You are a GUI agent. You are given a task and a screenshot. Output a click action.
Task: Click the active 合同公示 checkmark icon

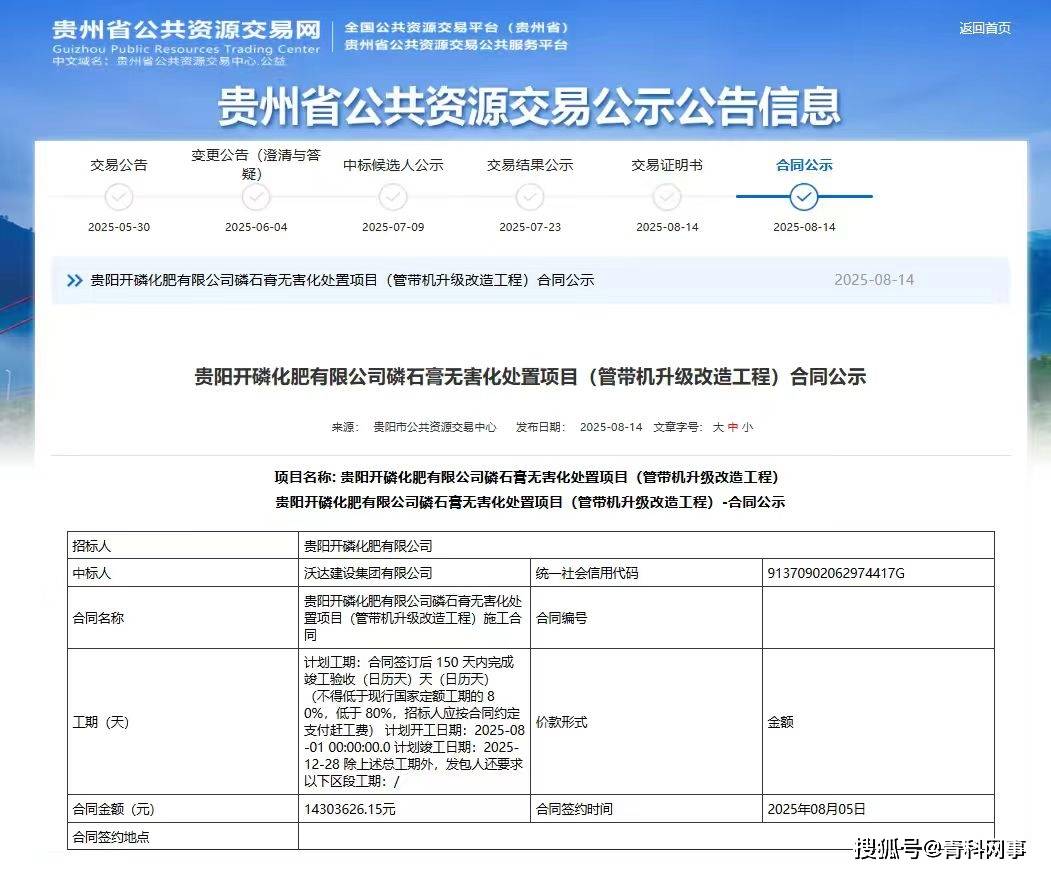pyautogui.click(x=804, y=197)
